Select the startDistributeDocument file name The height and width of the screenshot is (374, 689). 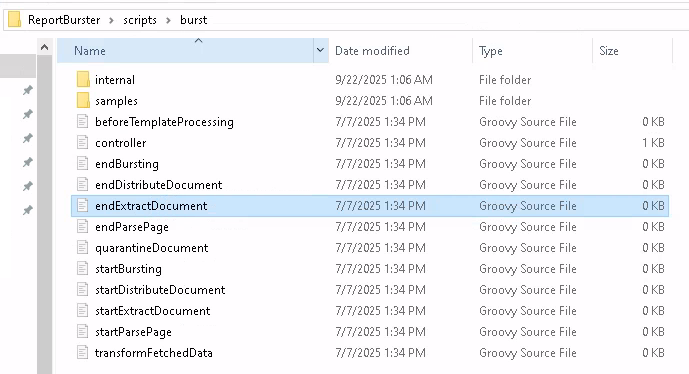pyautogui.click(x=160, y=290)
